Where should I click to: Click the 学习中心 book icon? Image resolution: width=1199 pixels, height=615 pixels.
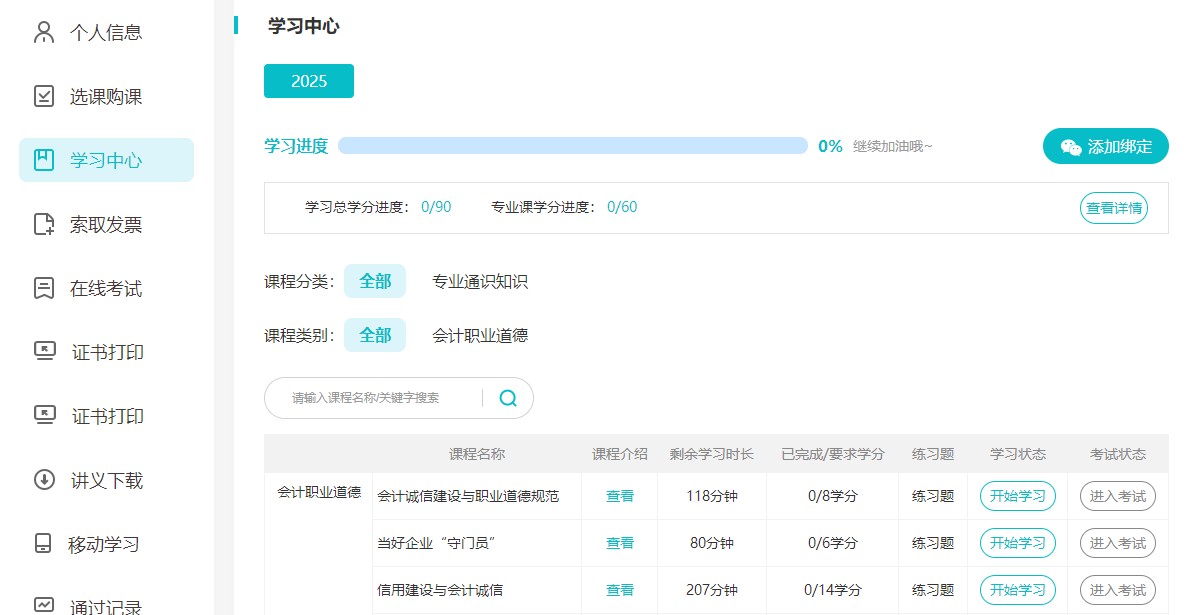[44, 160]
